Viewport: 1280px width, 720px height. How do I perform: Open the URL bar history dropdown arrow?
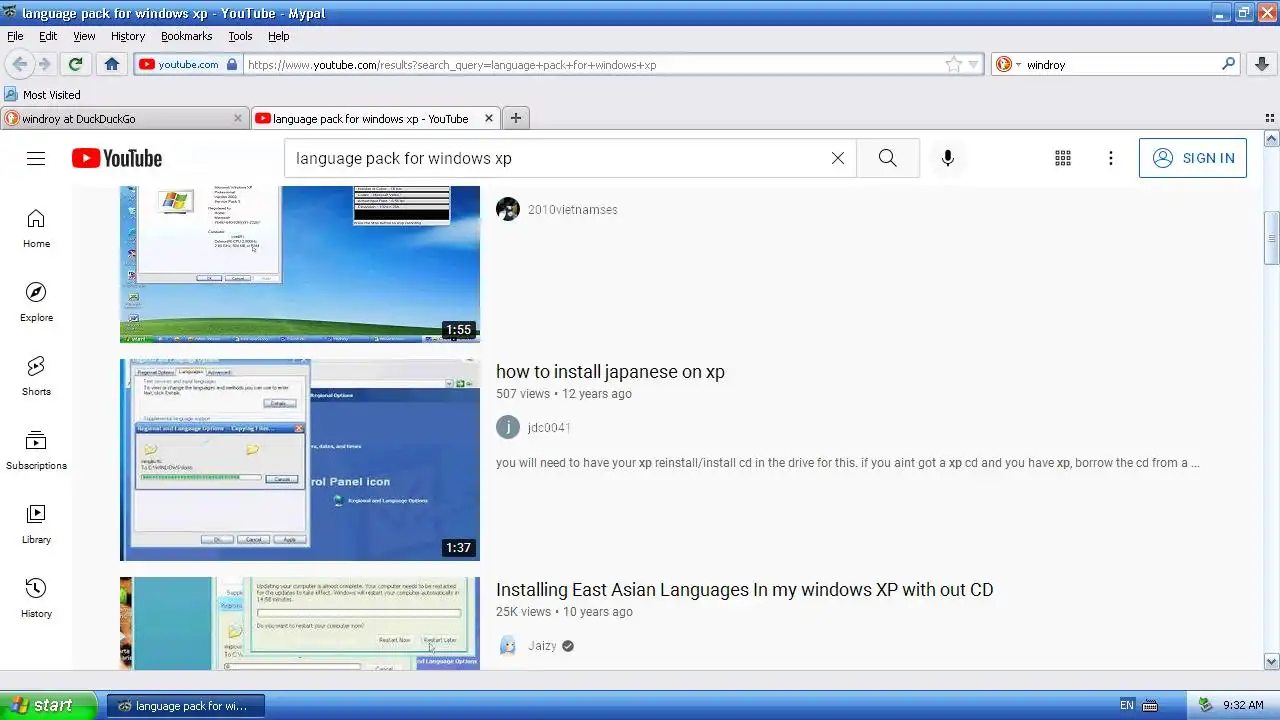[973, 65]
